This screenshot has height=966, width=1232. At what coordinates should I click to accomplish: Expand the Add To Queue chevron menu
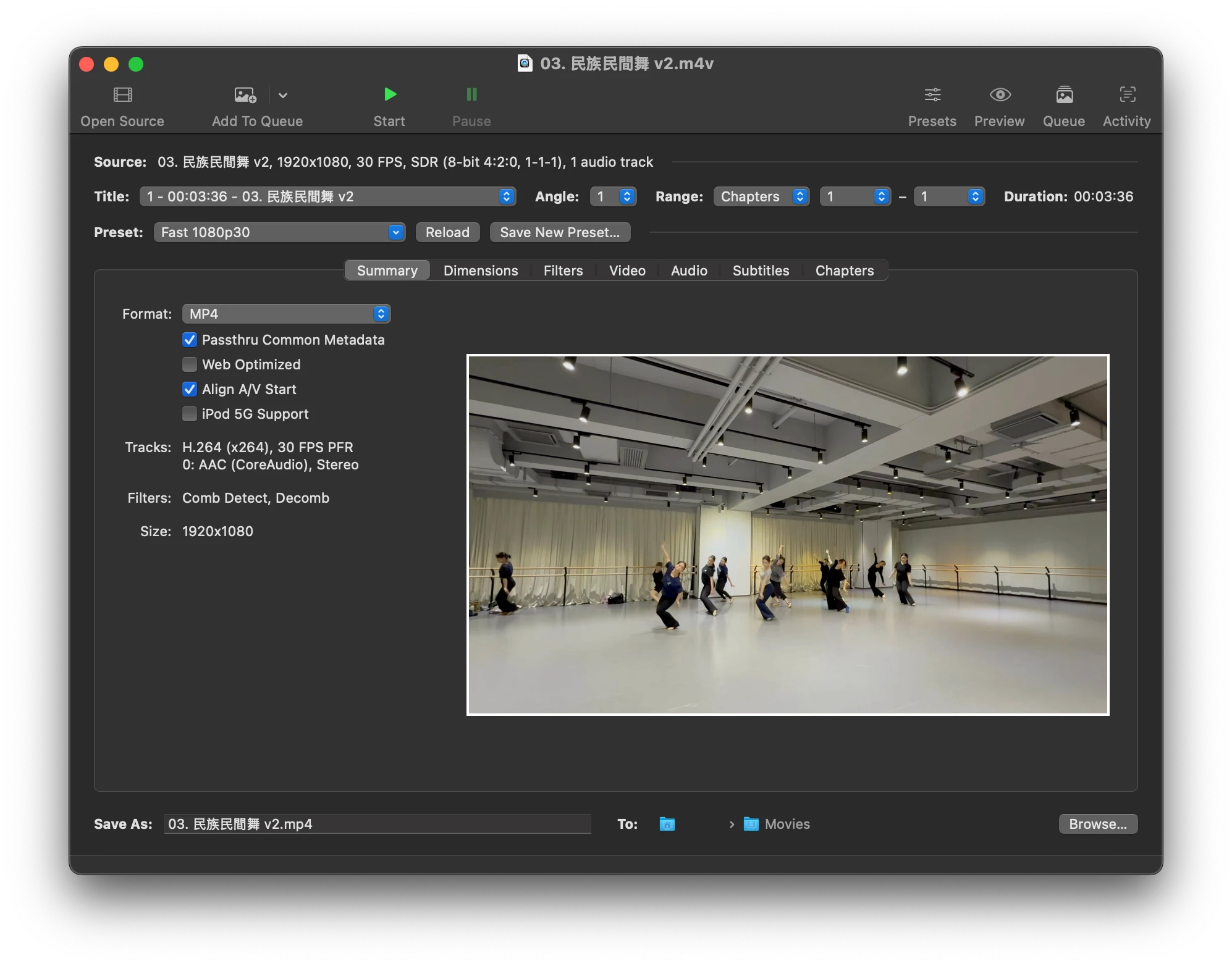click(x=283, y=95)
